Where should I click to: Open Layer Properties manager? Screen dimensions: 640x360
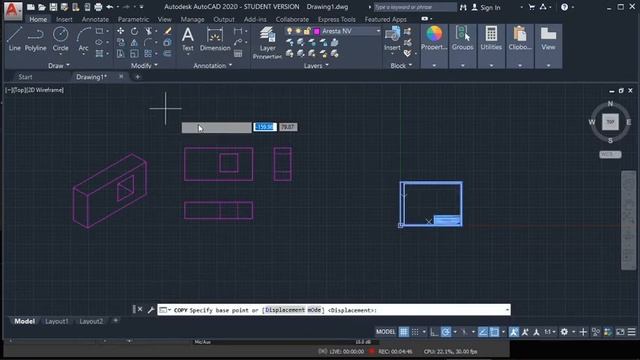[x=267, y=42]
